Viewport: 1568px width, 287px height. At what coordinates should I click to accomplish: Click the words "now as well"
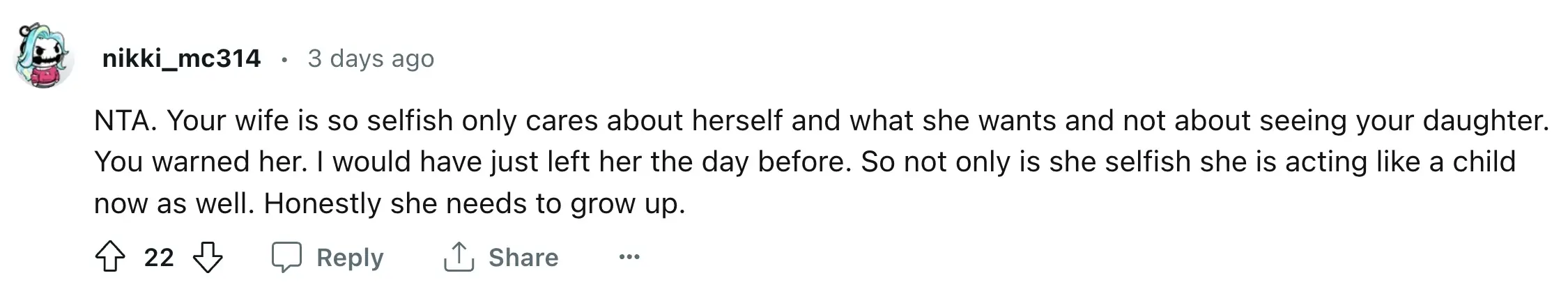coord(171,203)
